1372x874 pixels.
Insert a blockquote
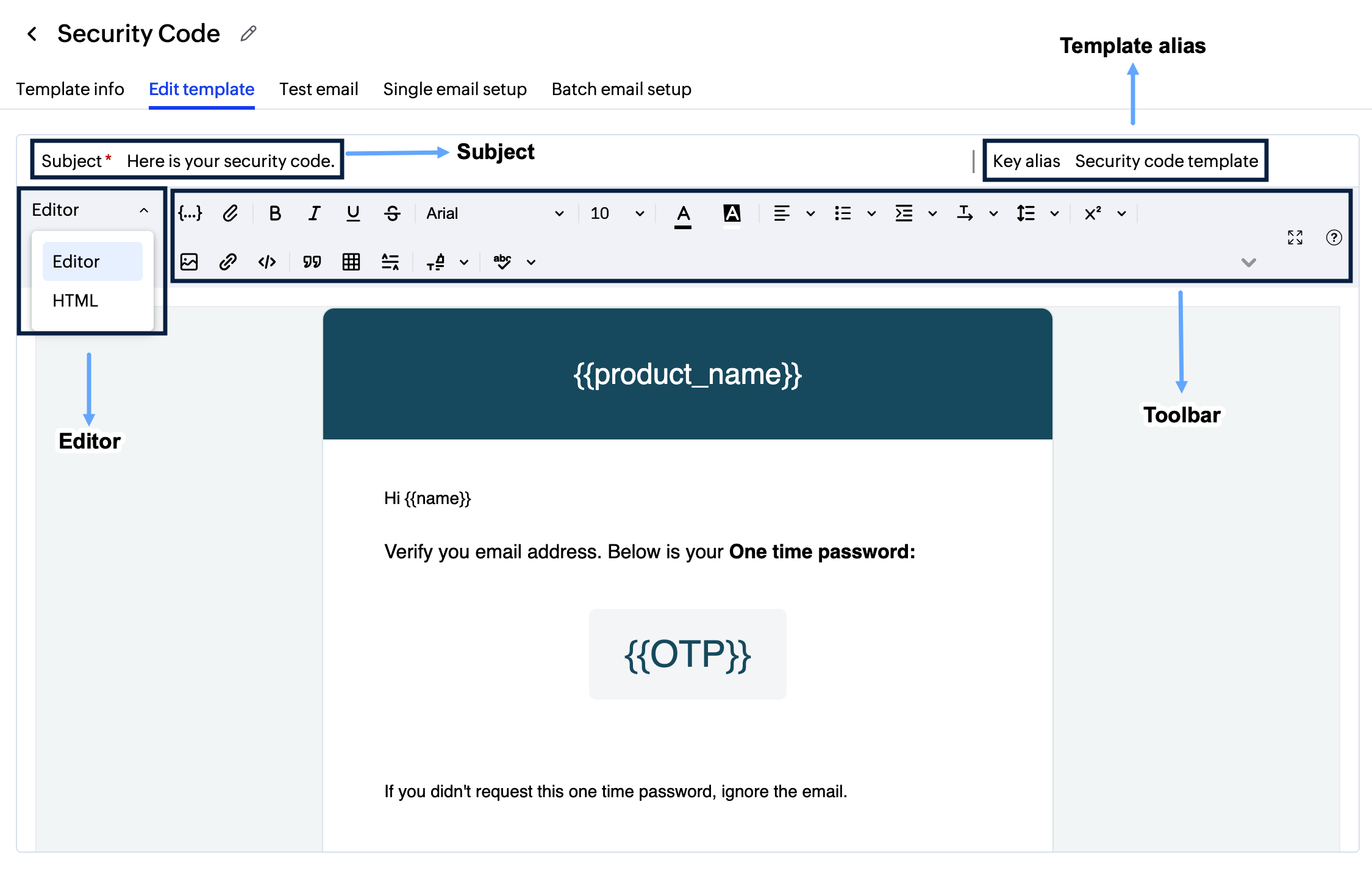point(312,261)
